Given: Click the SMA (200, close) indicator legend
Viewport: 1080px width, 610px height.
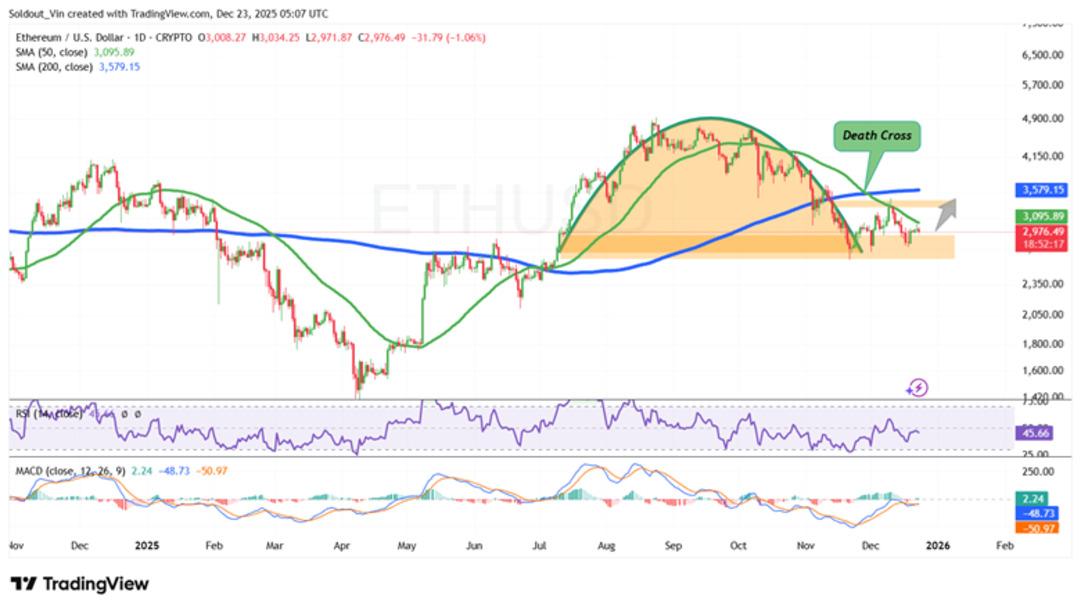Looking at the screenshot, I should pos(52,67).
